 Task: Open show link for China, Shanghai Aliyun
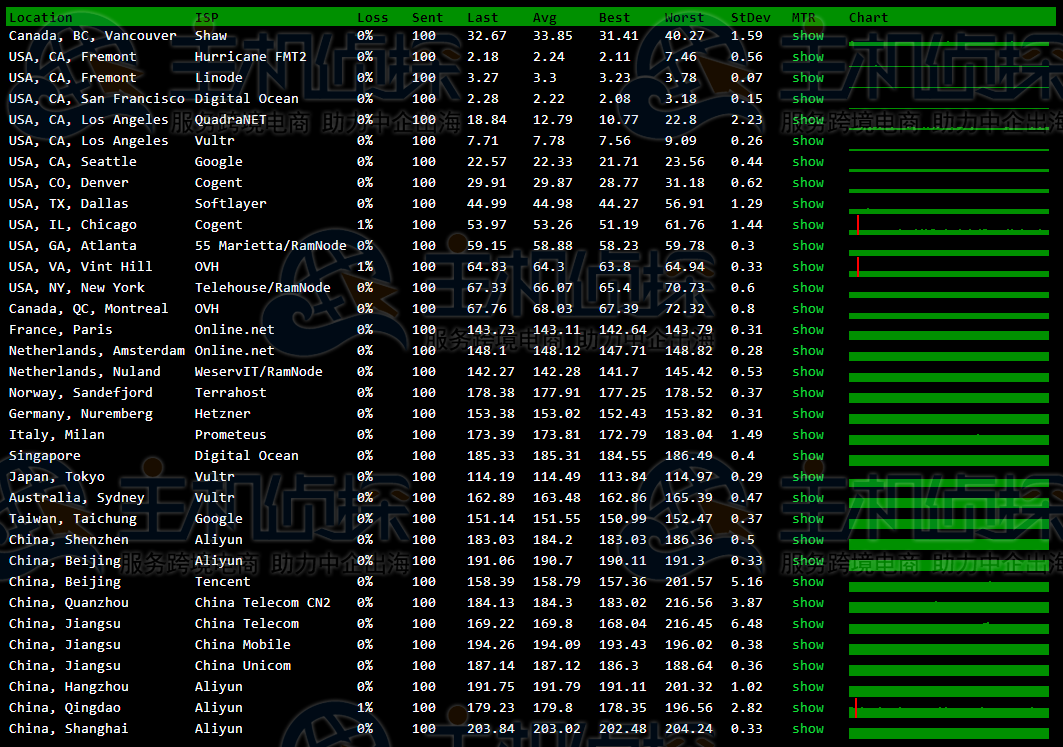808,729
